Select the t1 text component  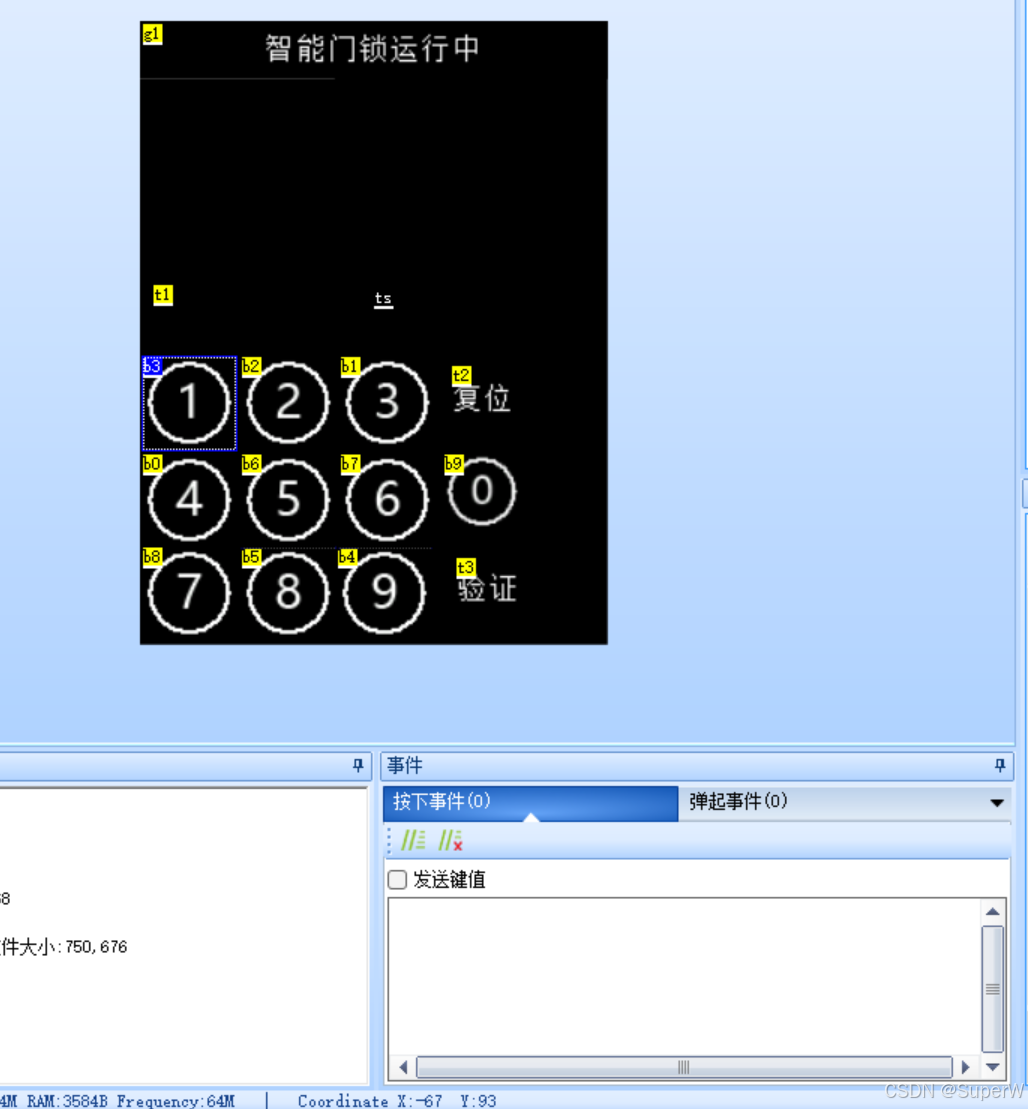pyautogui.click(x=163, y=295)
